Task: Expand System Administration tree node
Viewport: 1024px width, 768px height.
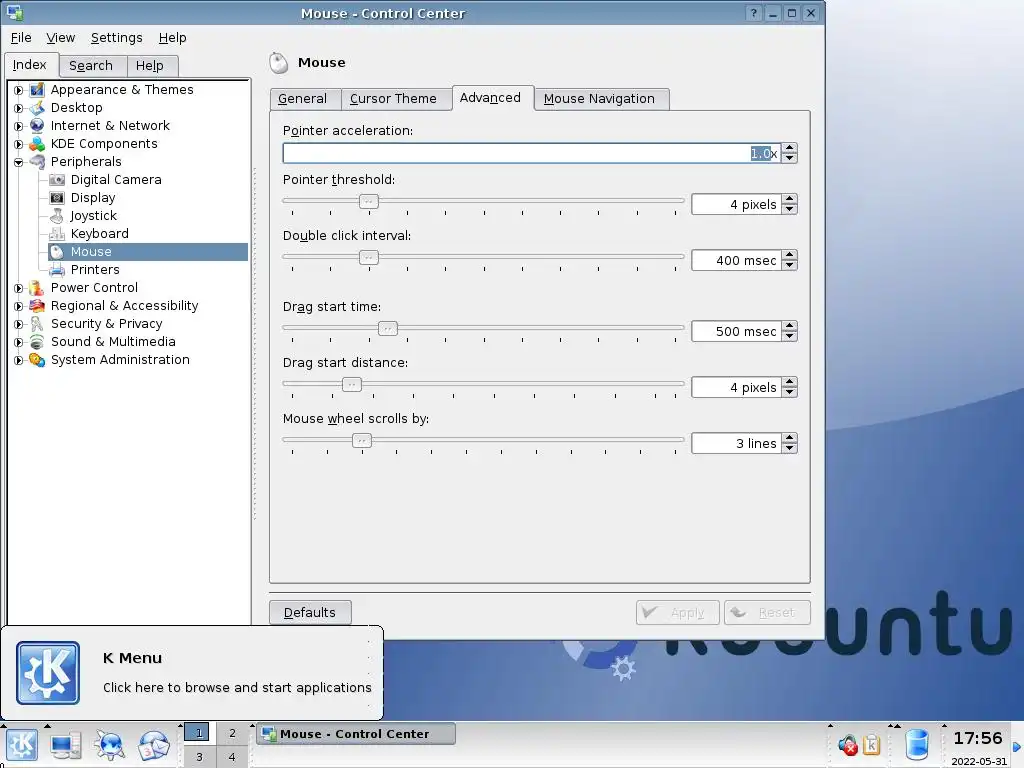Action: click(x=18, y=360)
